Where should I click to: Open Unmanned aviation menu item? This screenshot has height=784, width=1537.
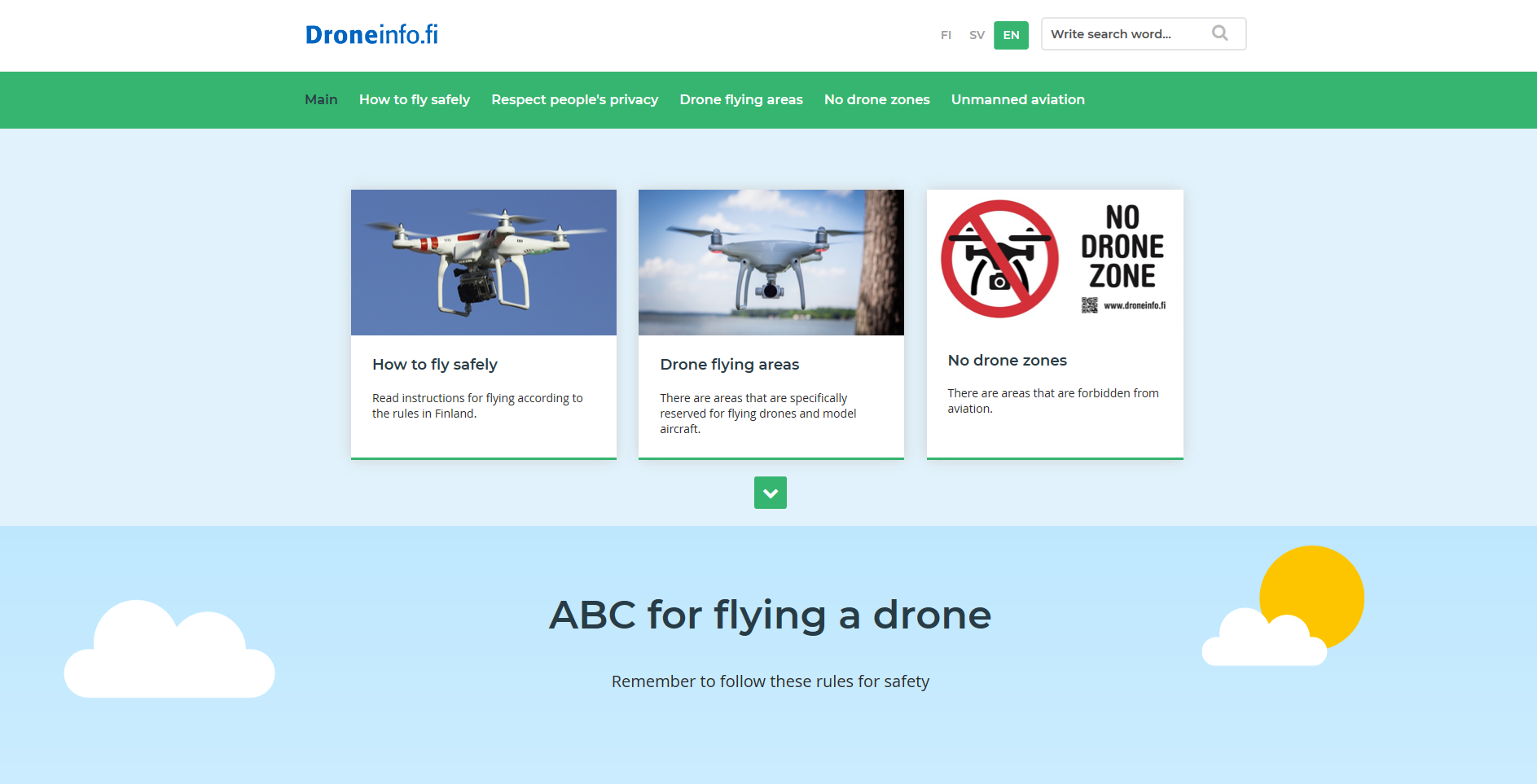click(x=1018, y=99)
